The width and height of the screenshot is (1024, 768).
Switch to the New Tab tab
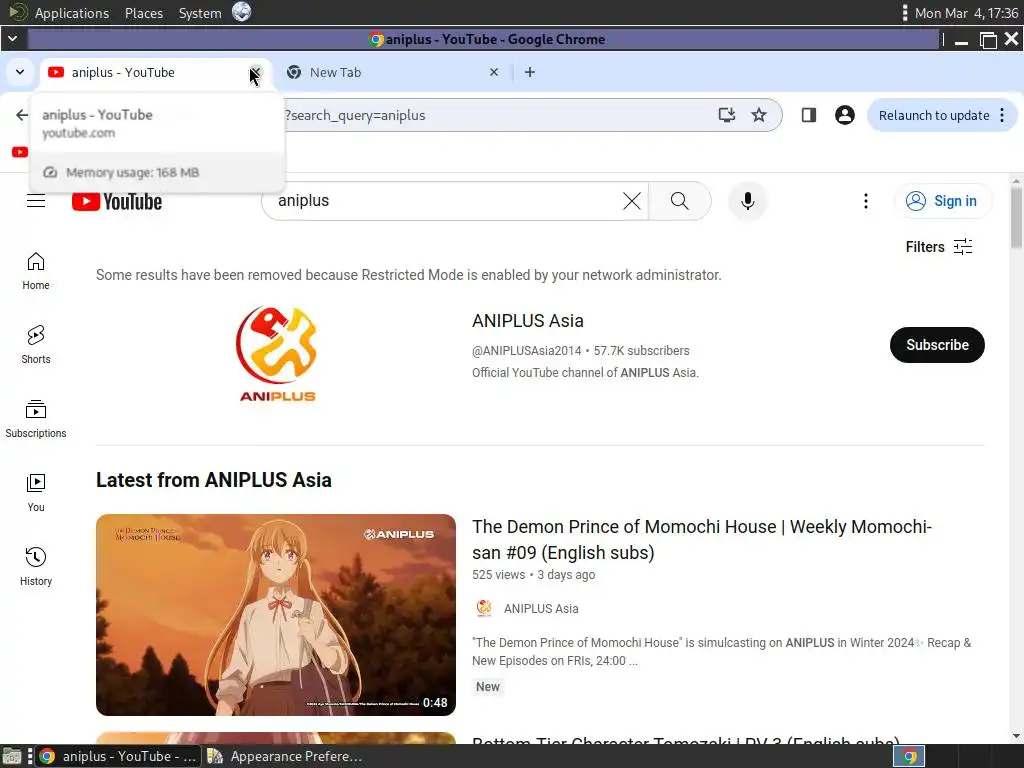click(x=392, y=72)
